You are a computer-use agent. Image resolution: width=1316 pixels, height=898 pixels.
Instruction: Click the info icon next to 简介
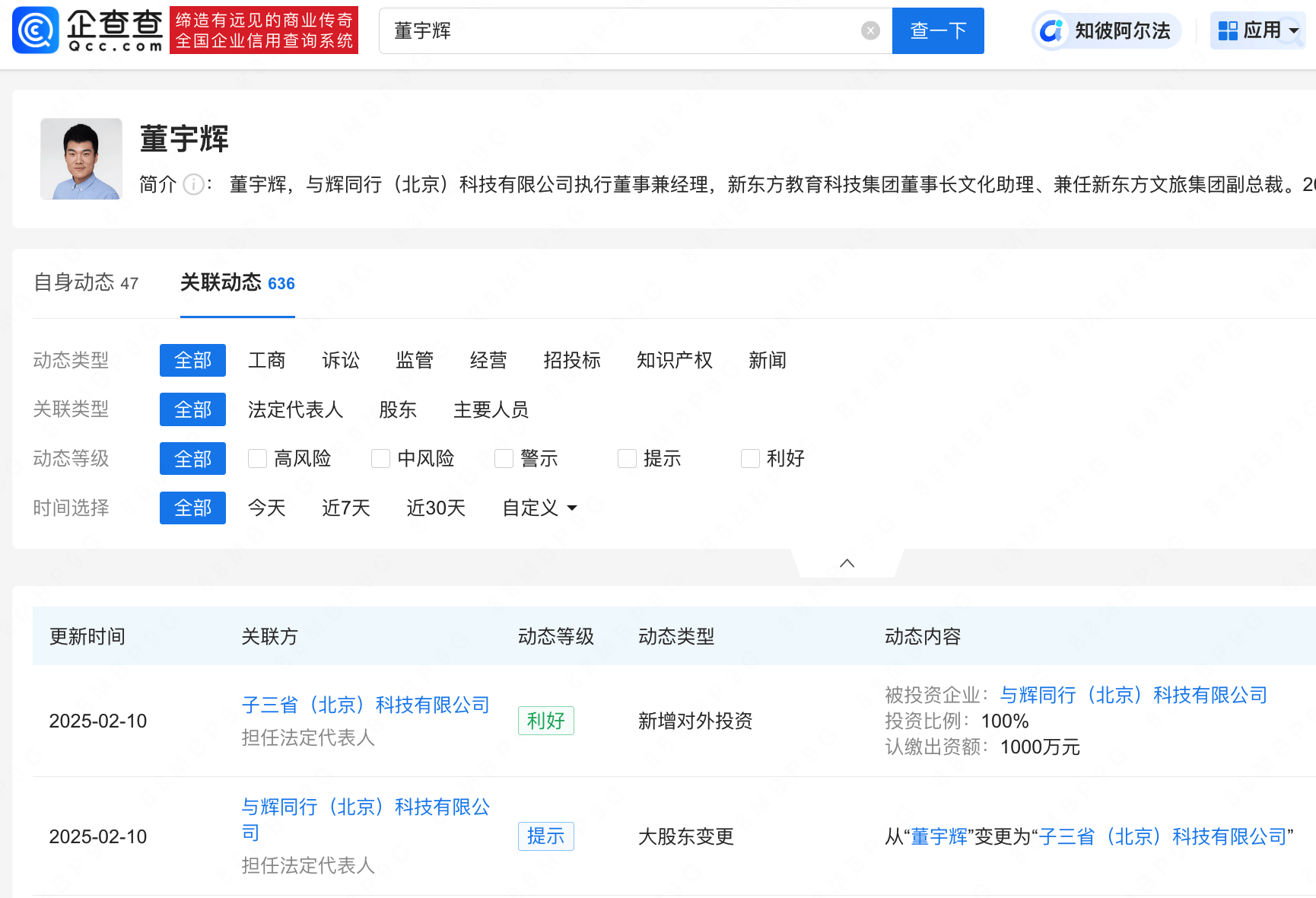click(194, 185)
